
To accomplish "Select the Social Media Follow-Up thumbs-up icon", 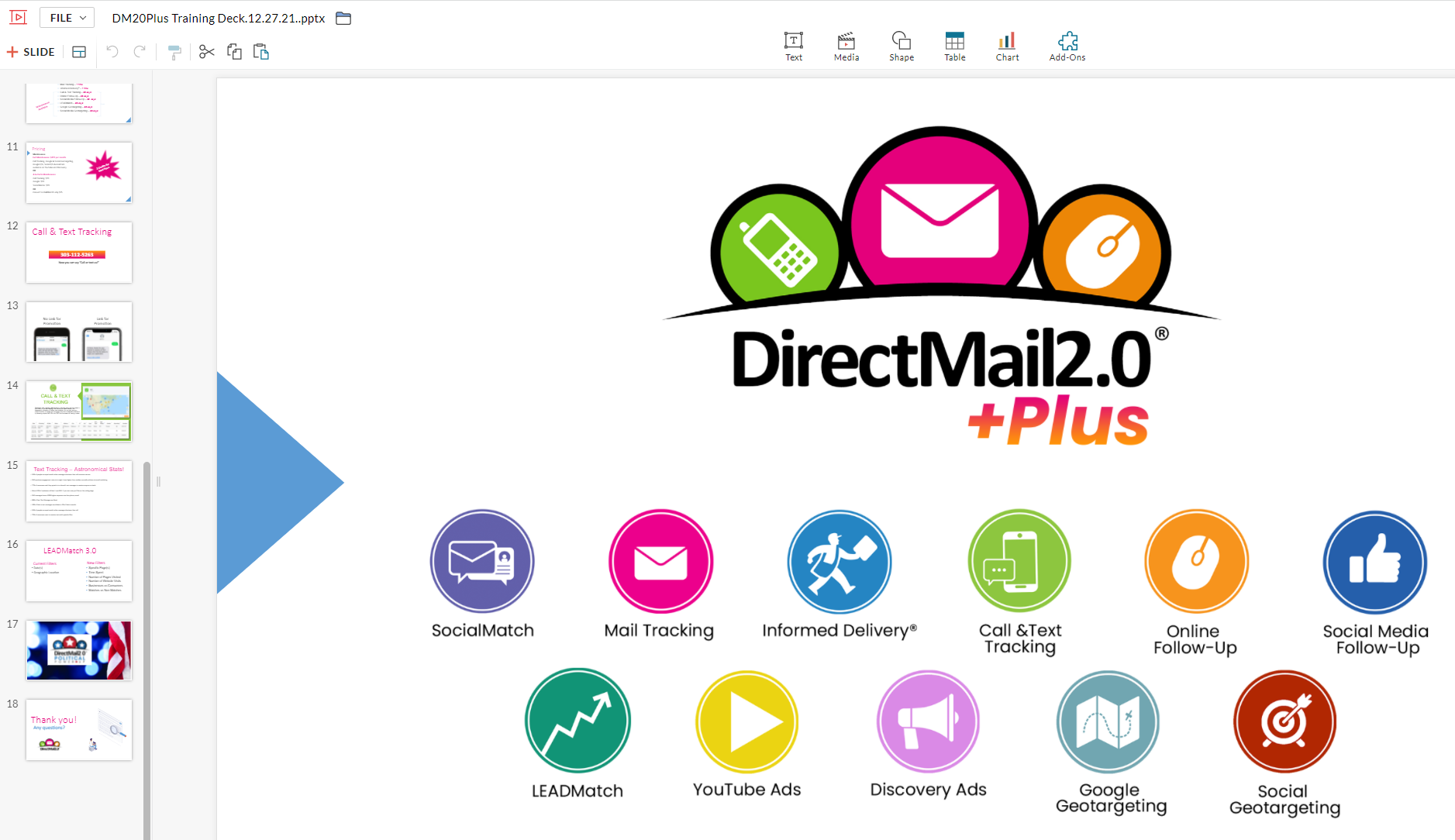I will [x=1375, y=563].
